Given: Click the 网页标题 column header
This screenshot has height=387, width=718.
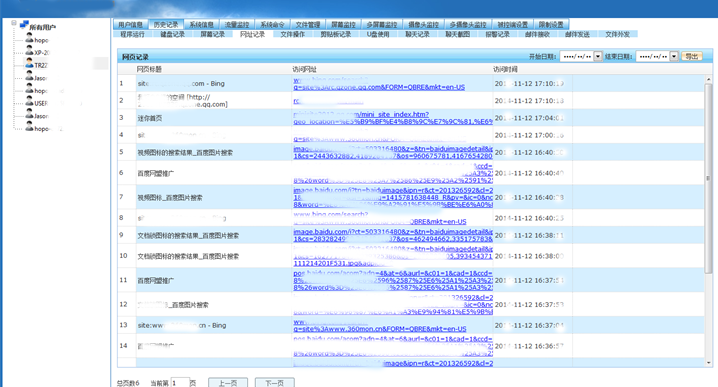Looking at the screenshot, I should [x=149, y=69].
